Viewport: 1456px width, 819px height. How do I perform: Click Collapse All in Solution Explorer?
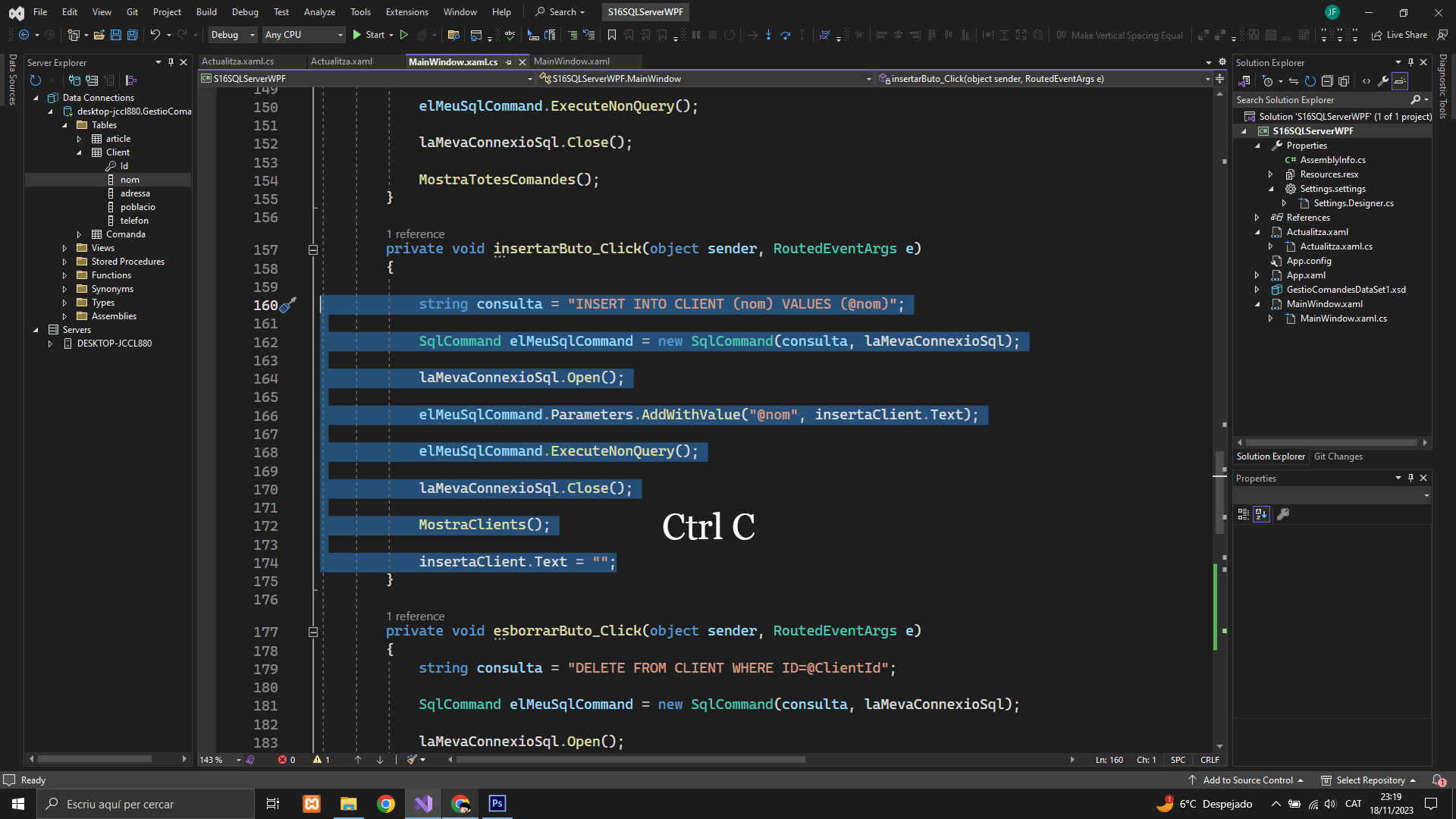1326,81
